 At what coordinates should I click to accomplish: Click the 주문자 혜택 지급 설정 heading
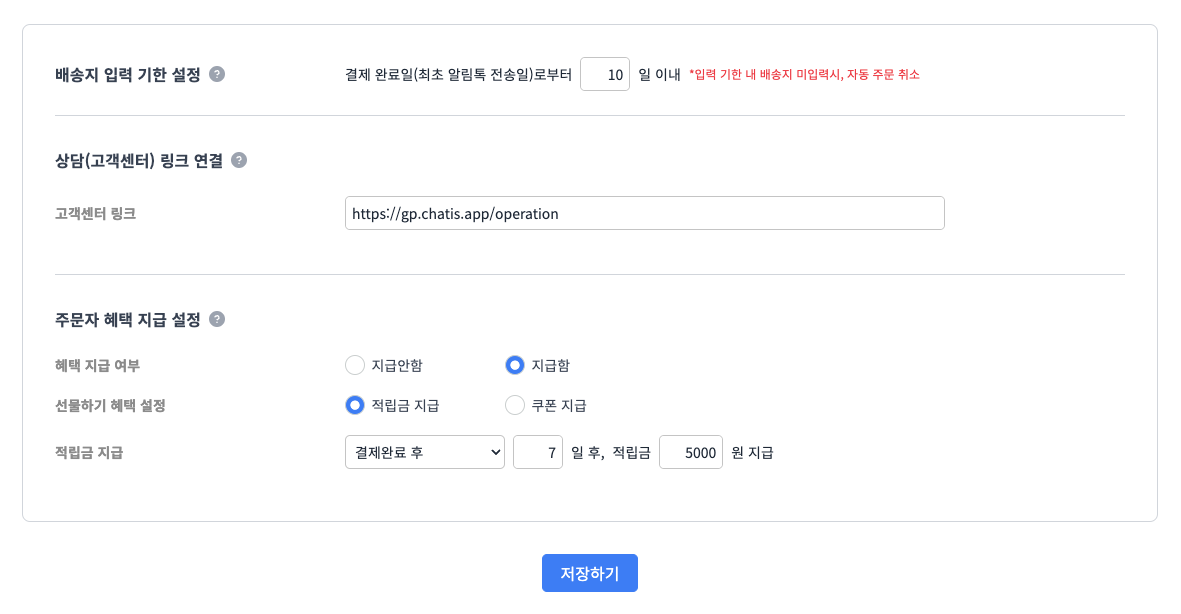click(128, 320)
